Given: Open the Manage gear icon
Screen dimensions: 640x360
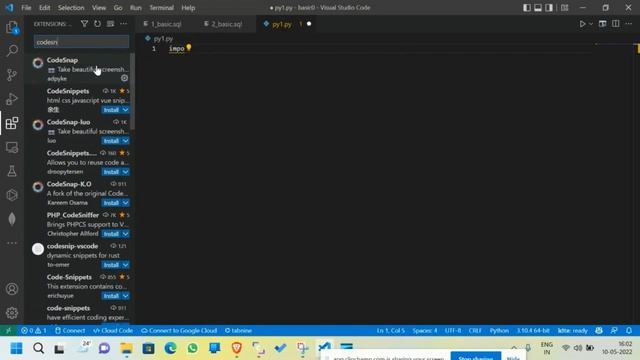Looking at the screenshot, I should tap(12, 313).
